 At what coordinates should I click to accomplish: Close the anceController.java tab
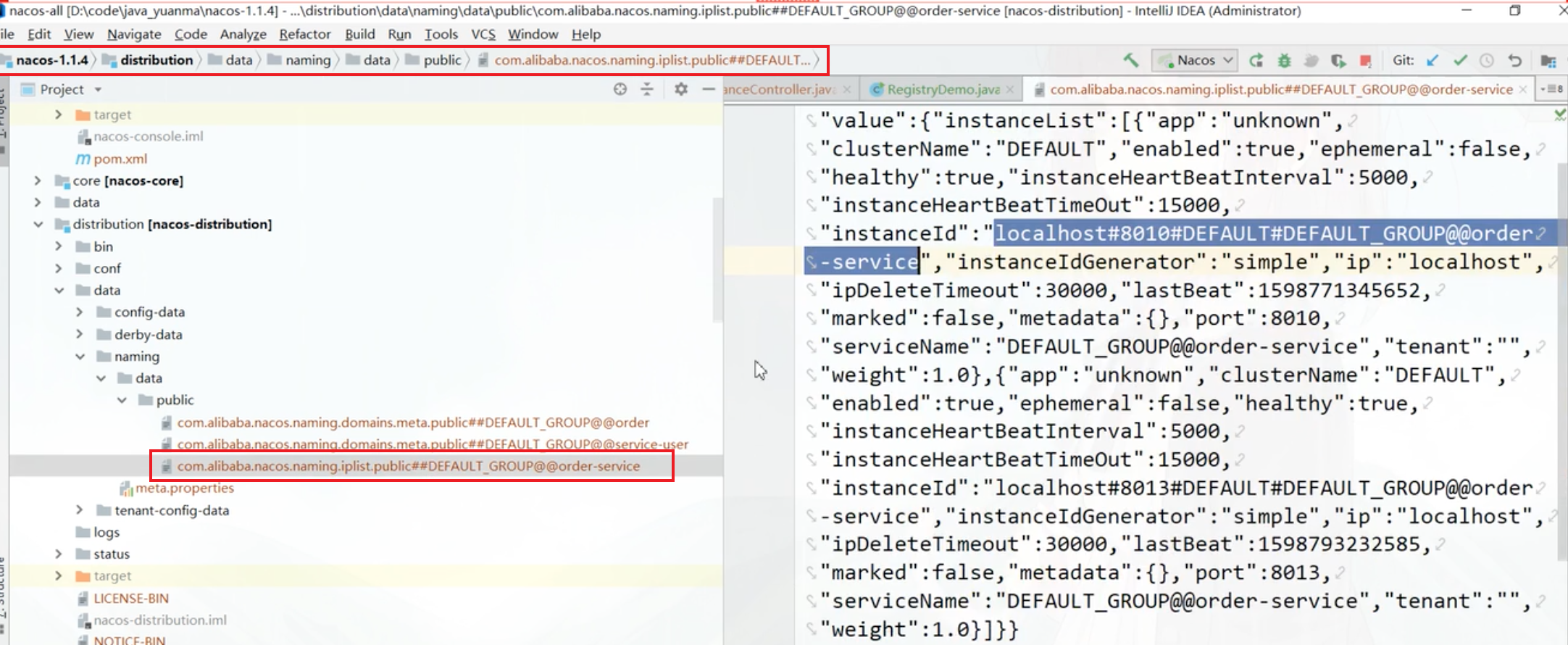[846, 89]
